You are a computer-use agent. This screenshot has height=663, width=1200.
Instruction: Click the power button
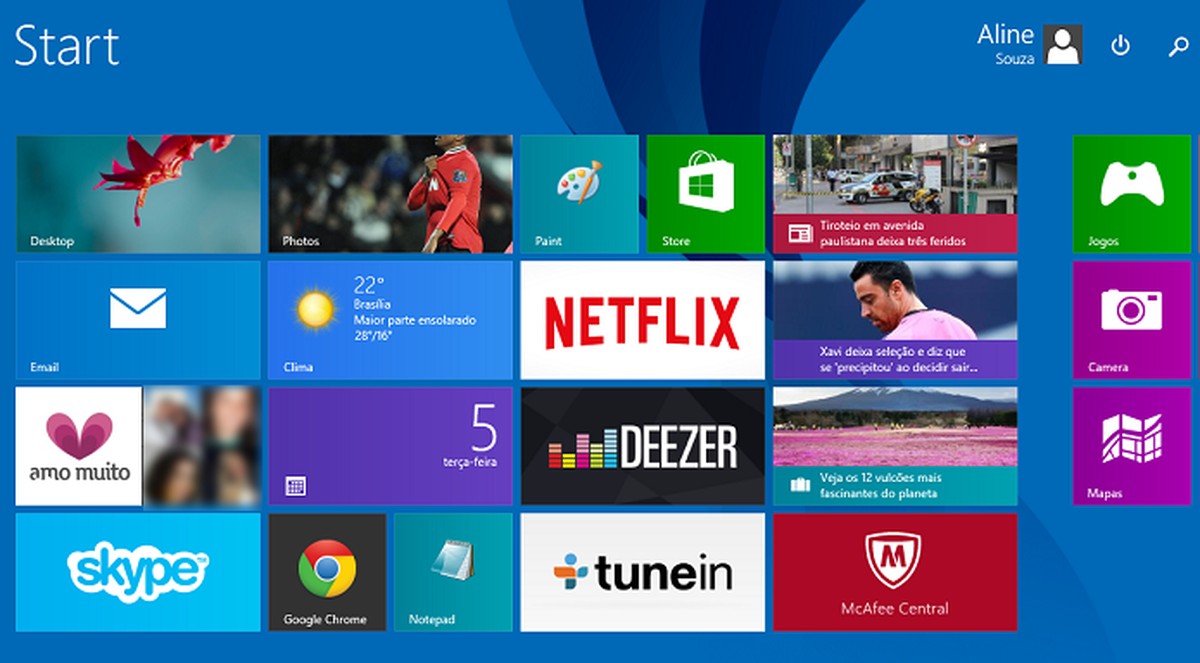tap(1120, 46)
